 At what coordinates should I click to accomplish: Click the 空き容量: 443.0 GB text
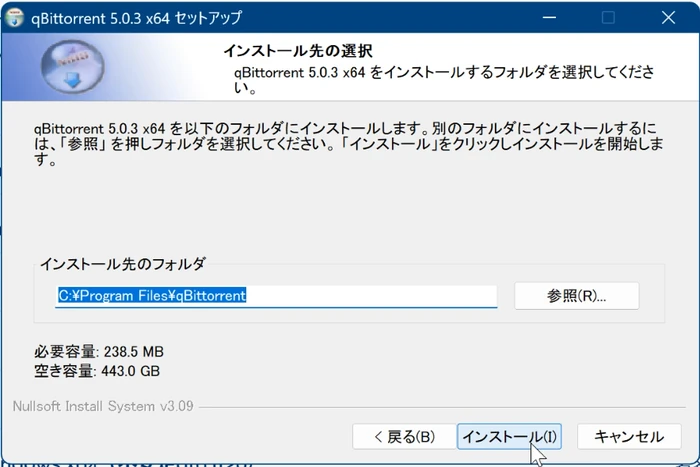pos(97,371)
